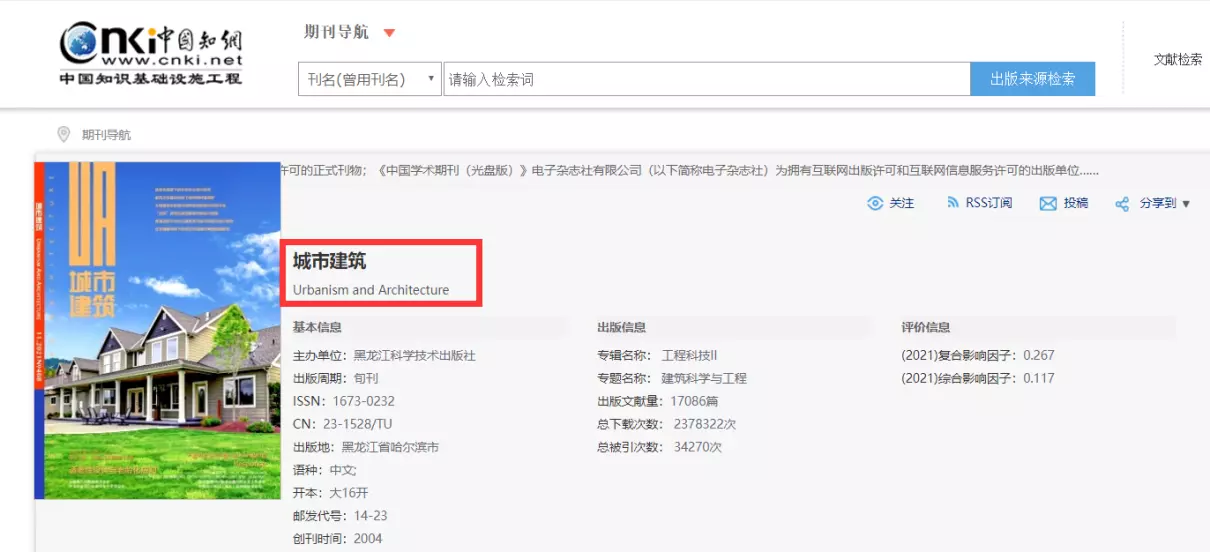Select the founding year 2004
Viewport: 1210px width, 552px height.
point(368,539)
